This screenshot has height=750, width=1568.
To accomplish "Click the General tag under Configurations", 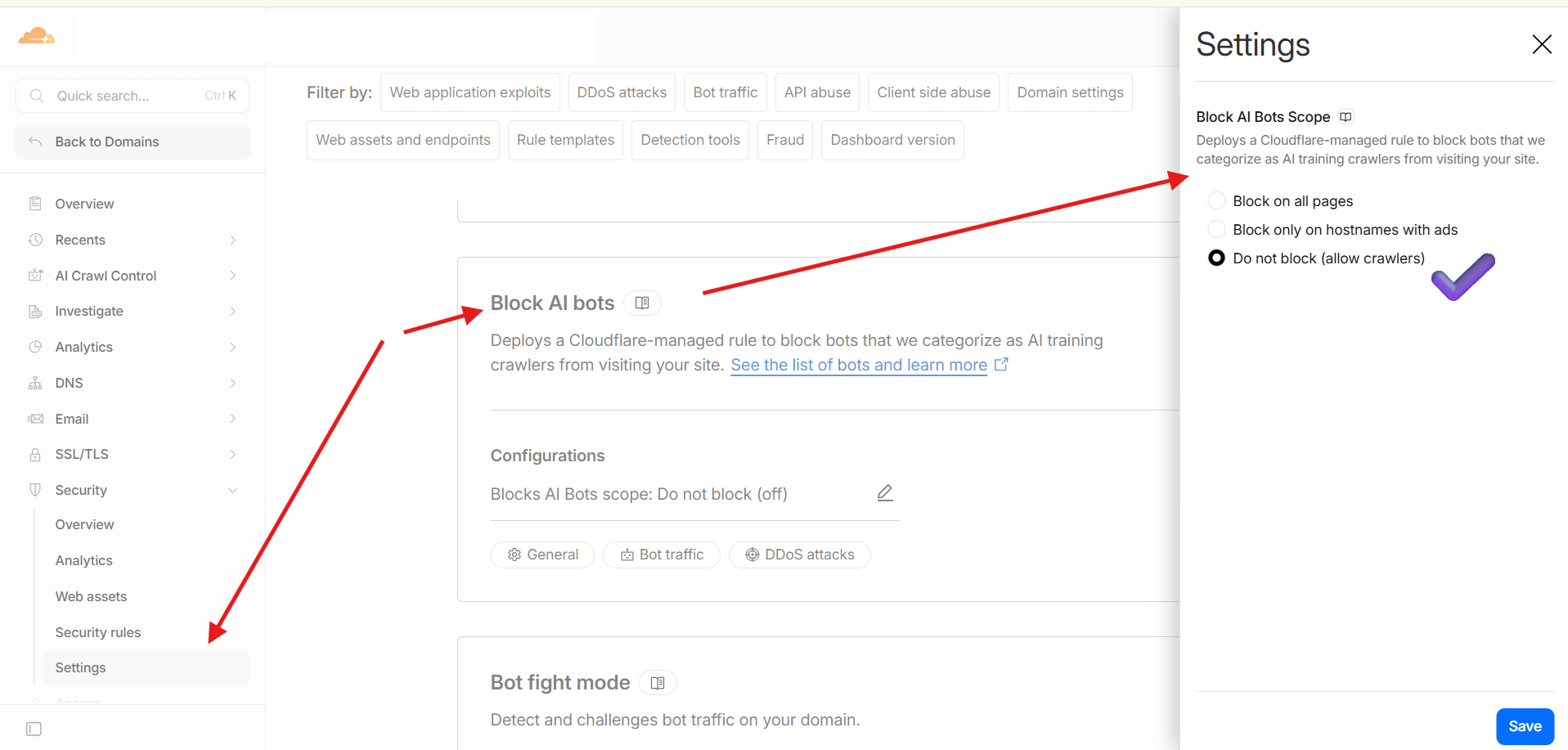I will 542,555.
